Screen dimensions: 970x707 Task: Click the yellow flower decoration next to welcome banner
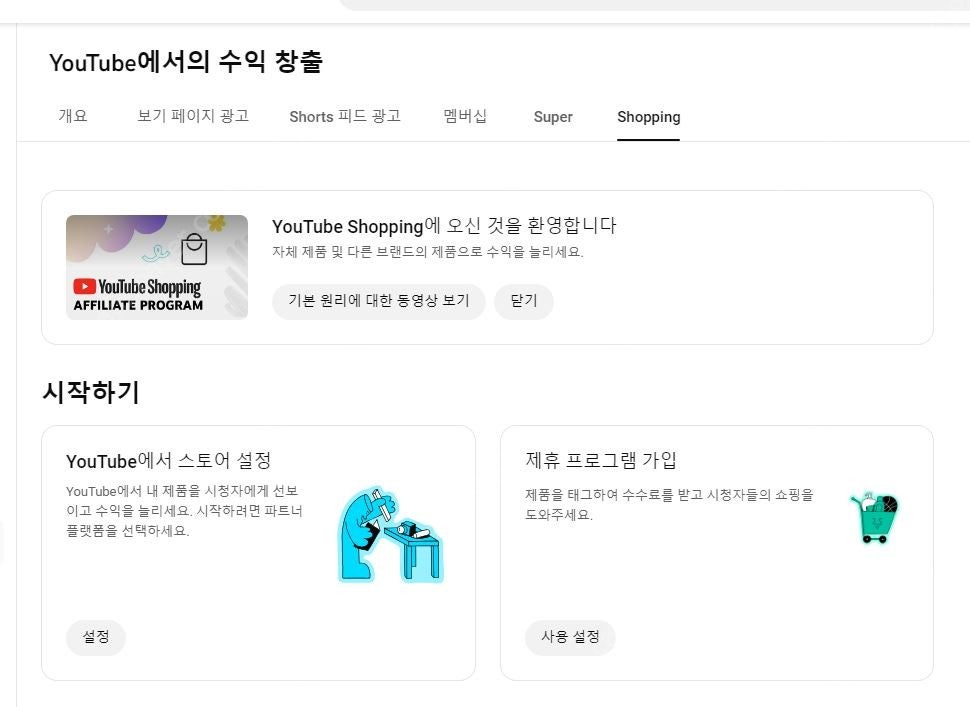point(214,222)
